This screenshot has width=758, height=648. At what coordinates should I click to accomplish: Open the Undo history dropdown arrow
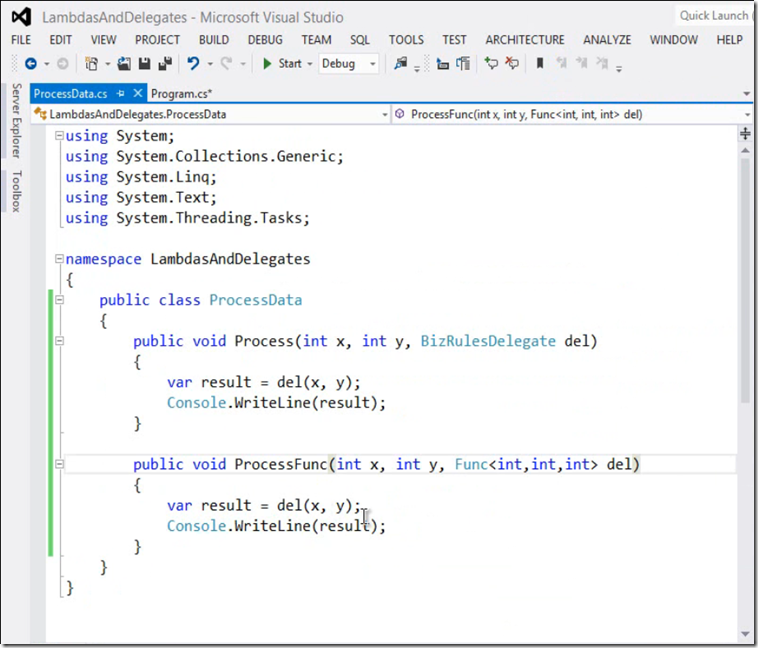pos(210,64)
